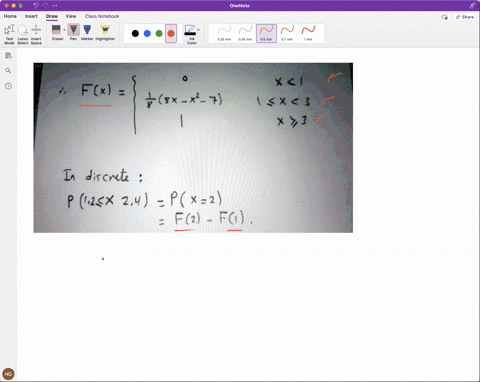Show the notebooks navigation pane

8,55
